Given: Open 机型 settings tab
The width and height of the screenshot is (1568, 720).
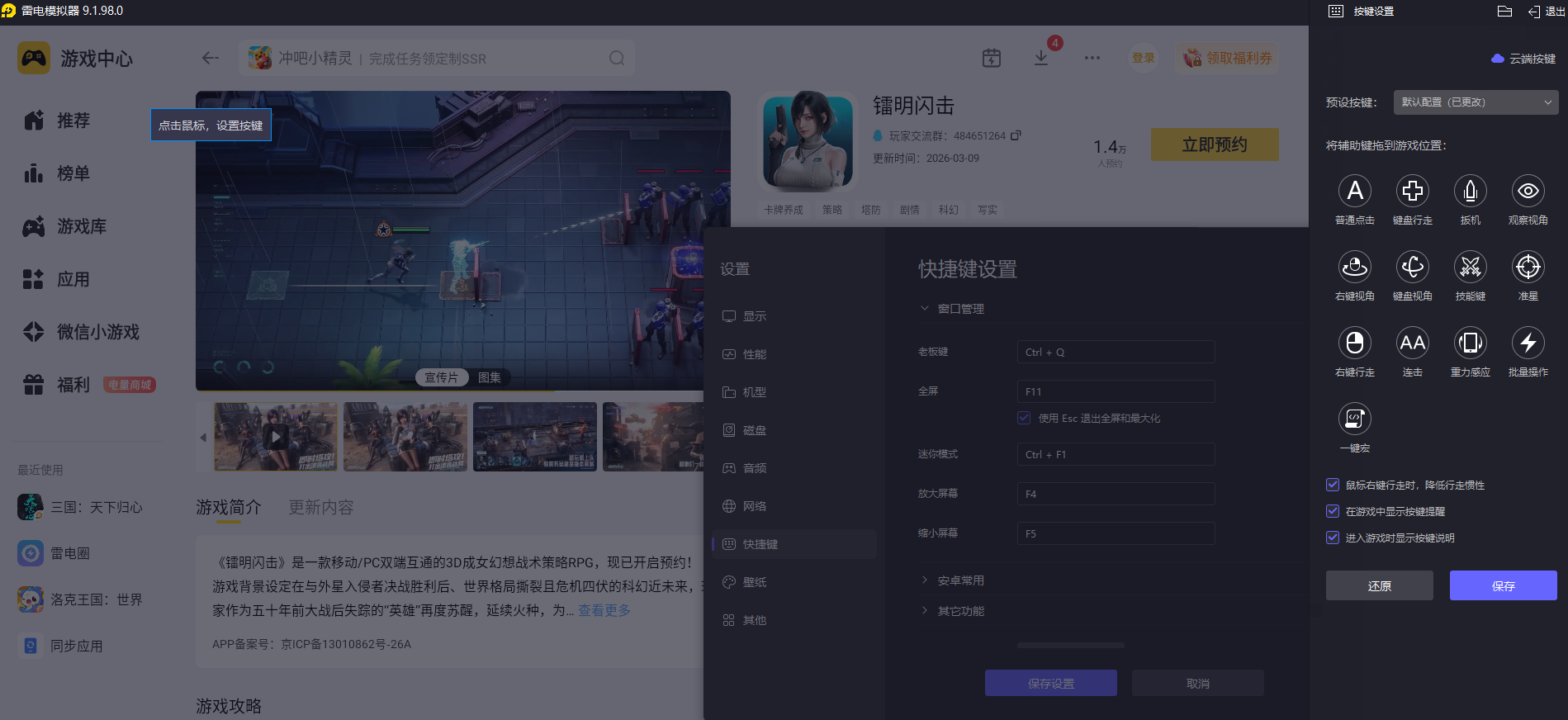Looking at the screenshot, I should [x=794, y=392].
